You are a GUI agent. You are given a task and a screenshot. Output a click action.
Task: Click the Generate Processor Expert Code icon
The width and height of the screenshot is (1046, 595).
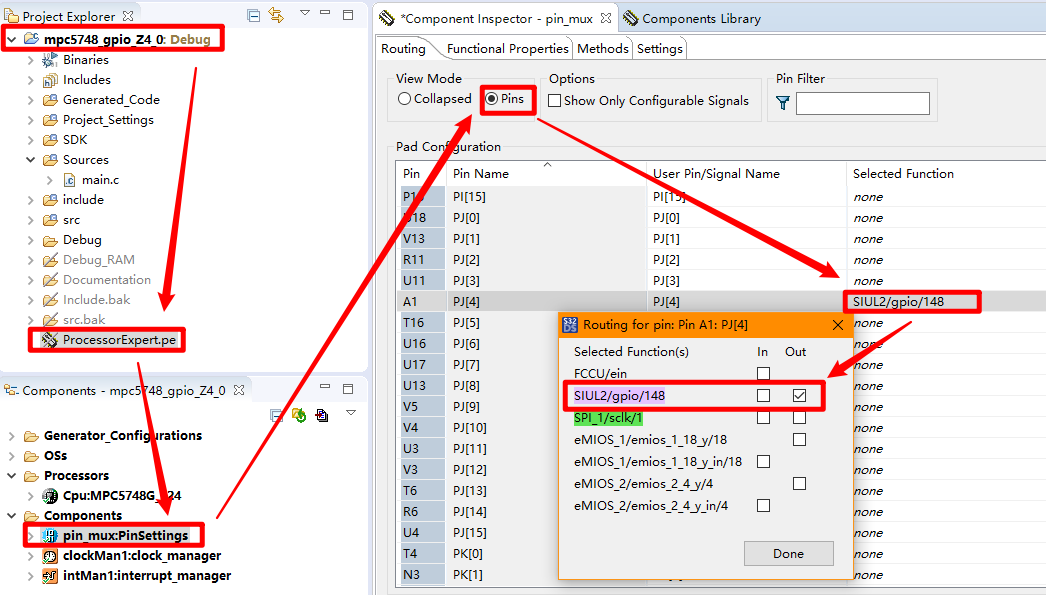[x=298, y=416]
